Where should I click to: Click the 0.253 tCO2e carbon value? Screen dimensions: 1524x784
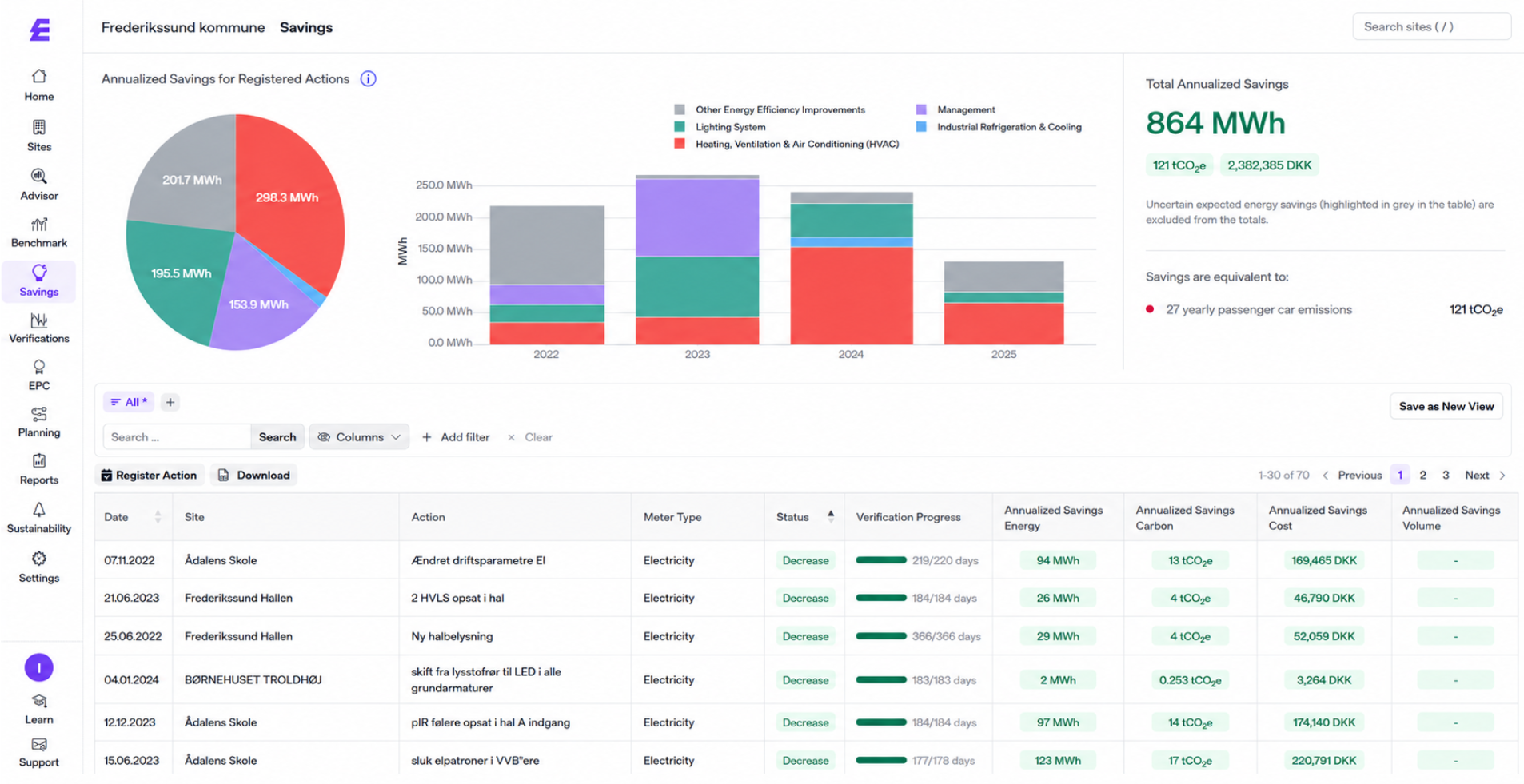coord(1190,680)
